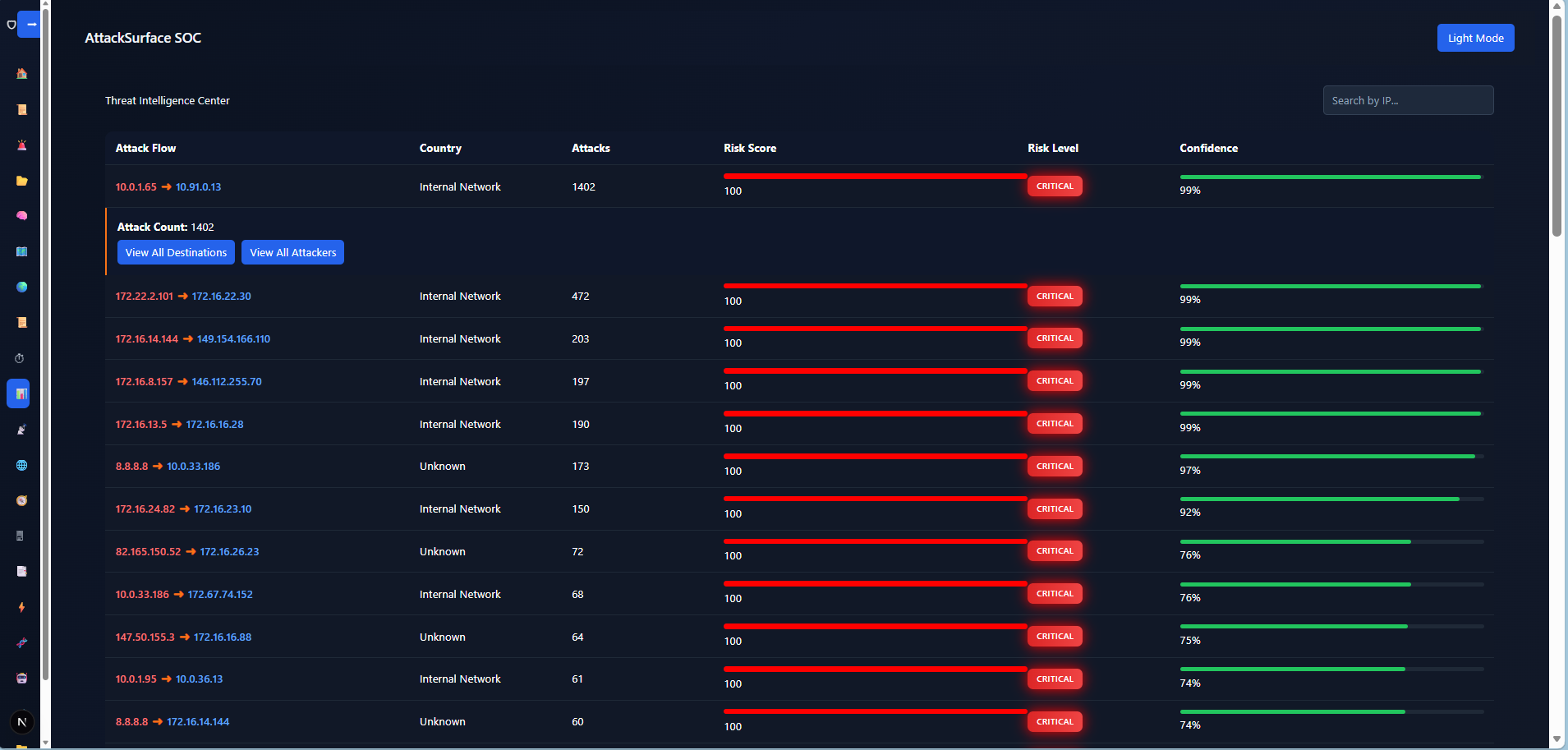Click the Attack Count: 1402 label
This screenshot has width=1568, height=750.
165,228
